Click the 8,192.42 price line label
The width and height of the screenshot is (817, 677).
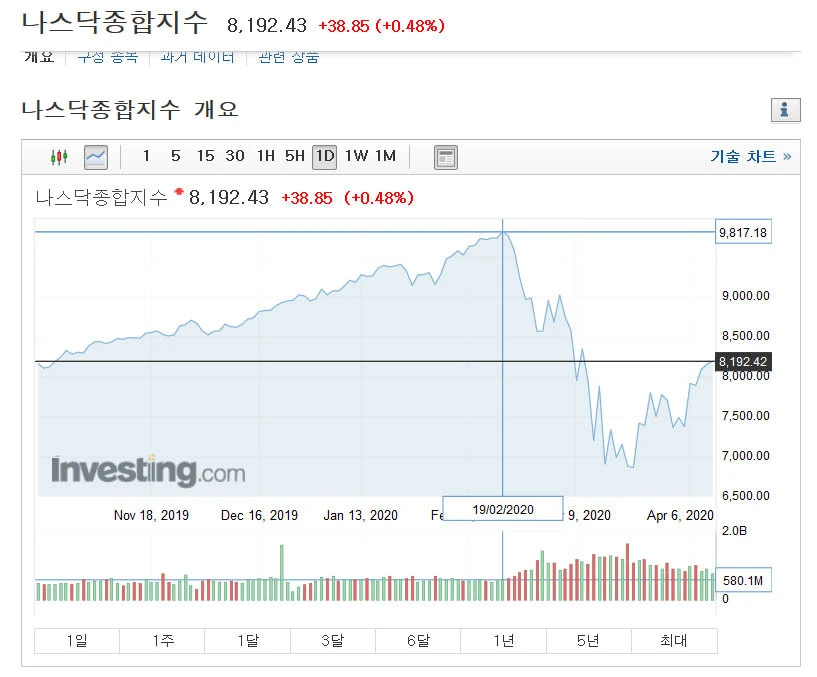[743, 362]
